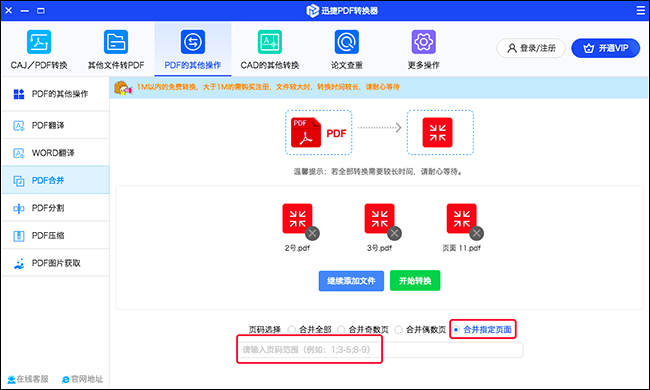Select the 3号.pdf file thumbnail
Image resolution: width=650 pixels, height=390 pixels.
[379, 218]
